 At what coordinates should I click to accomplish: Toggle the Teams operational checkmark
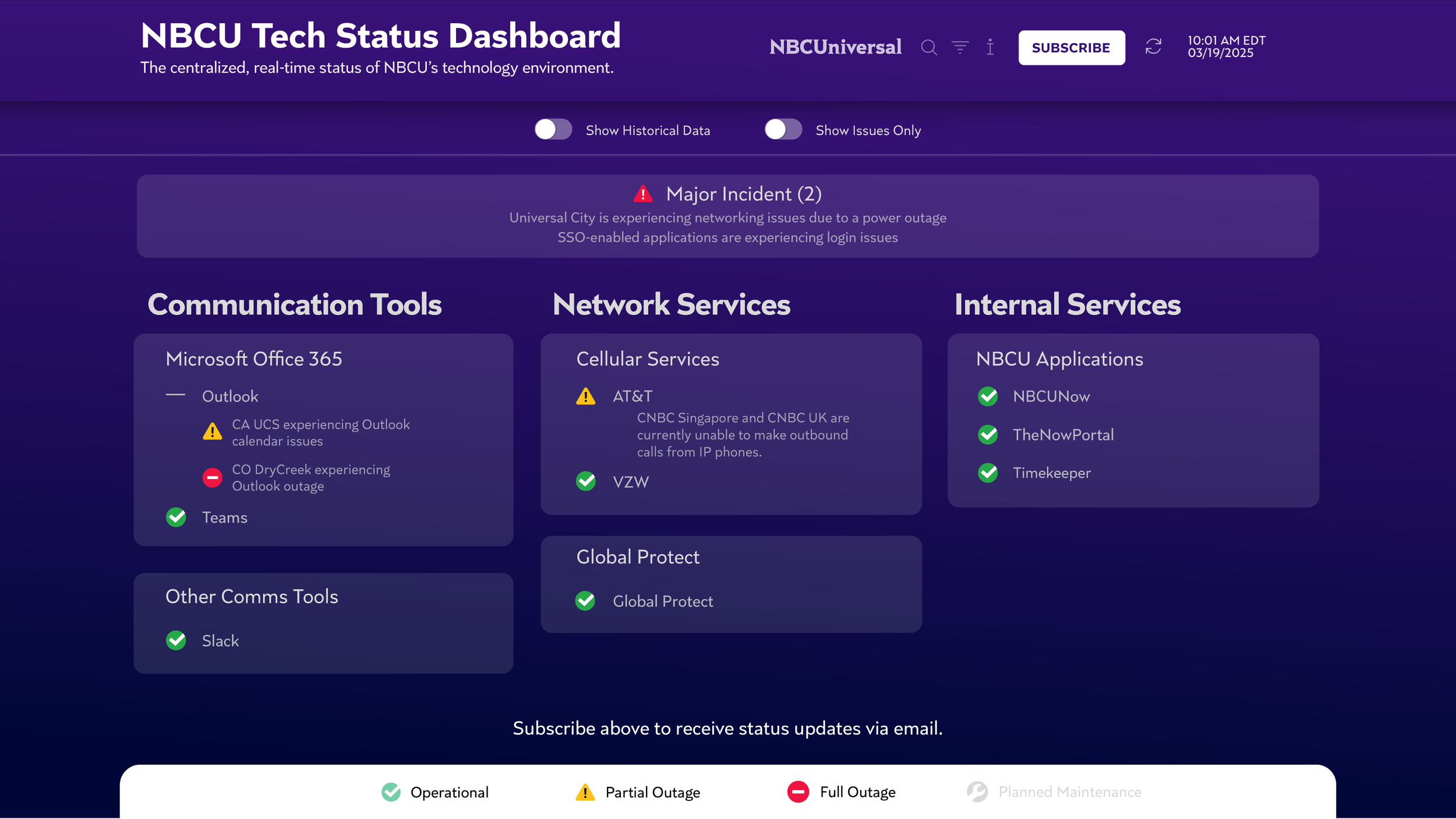coord(176,517)
